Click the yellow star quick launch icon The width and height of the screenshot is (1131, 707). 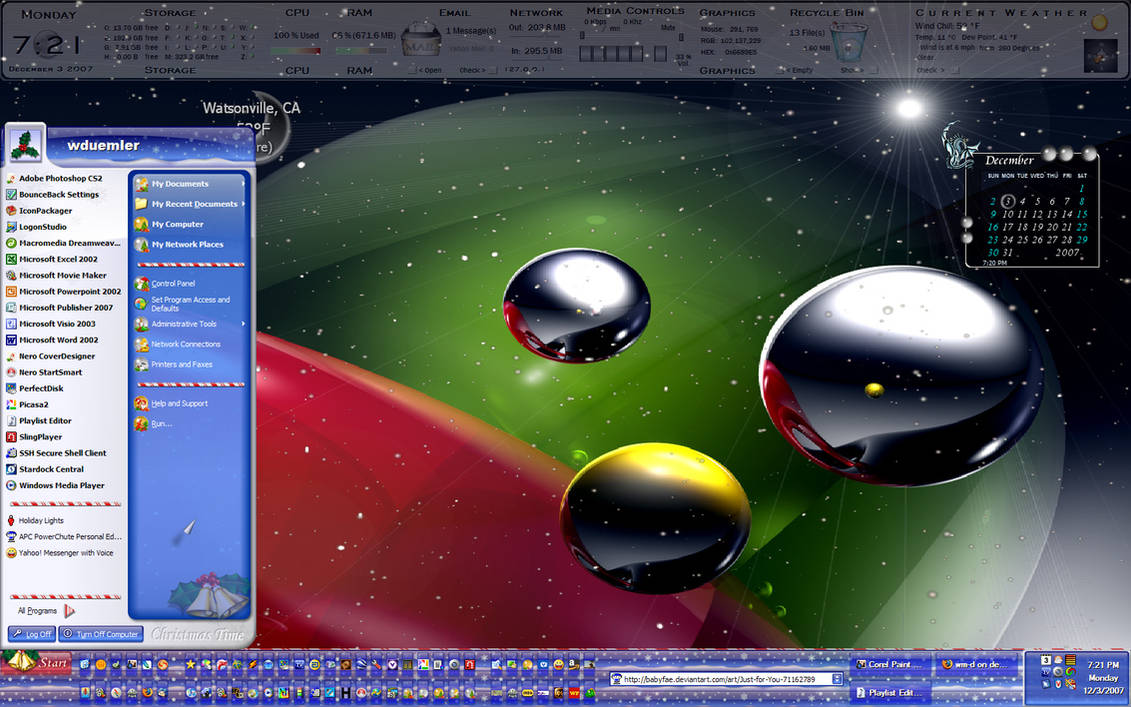(x=190, y=664)
